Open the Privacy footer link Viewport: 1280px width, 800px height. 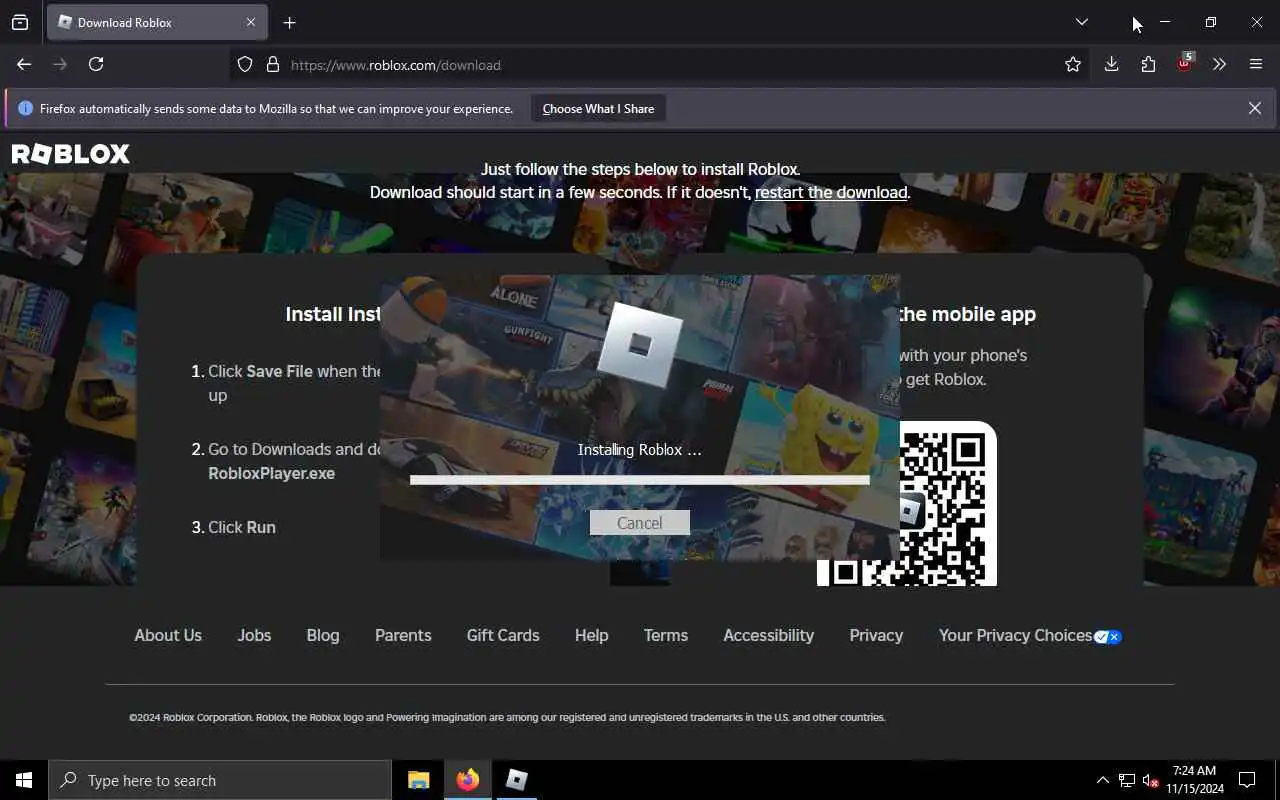(x=876, y=635)
